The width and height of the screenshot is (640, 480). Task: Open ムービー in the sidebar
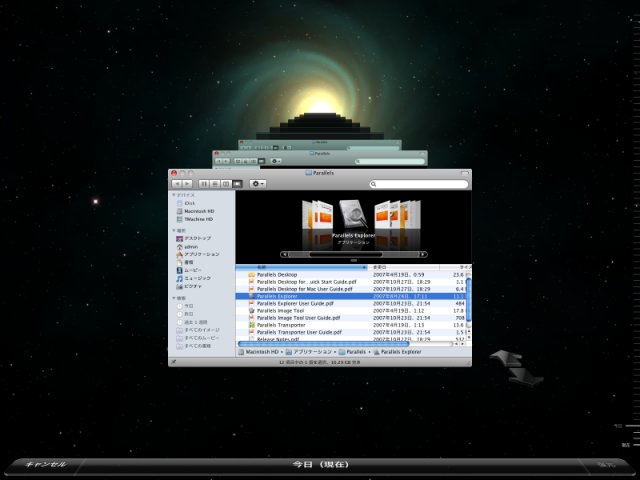[x=189, y=270]
